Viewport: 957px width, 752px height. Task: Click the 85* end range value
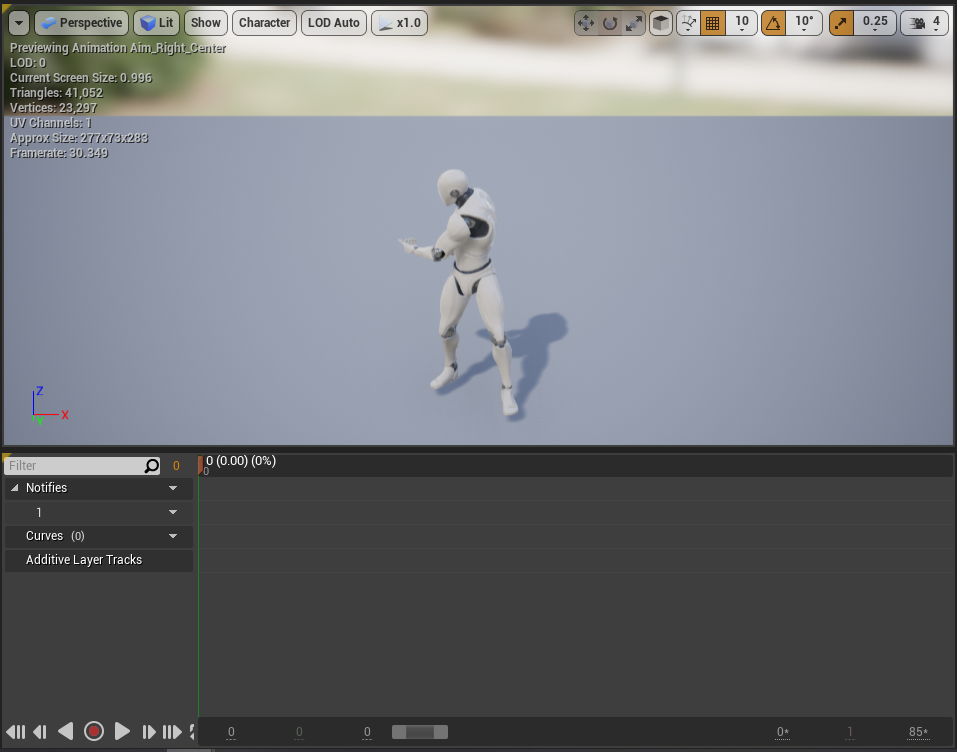[x=918, y=732]
